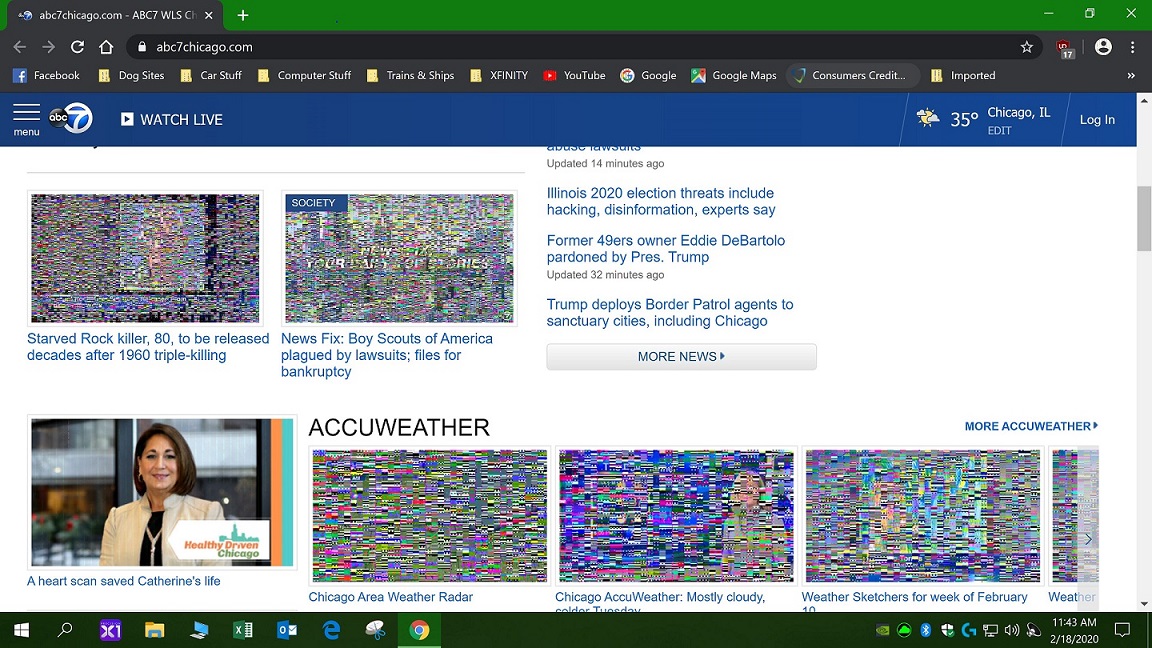
Task: Click the Starved Rock killer thumbnail
Action: click(145, 258)
